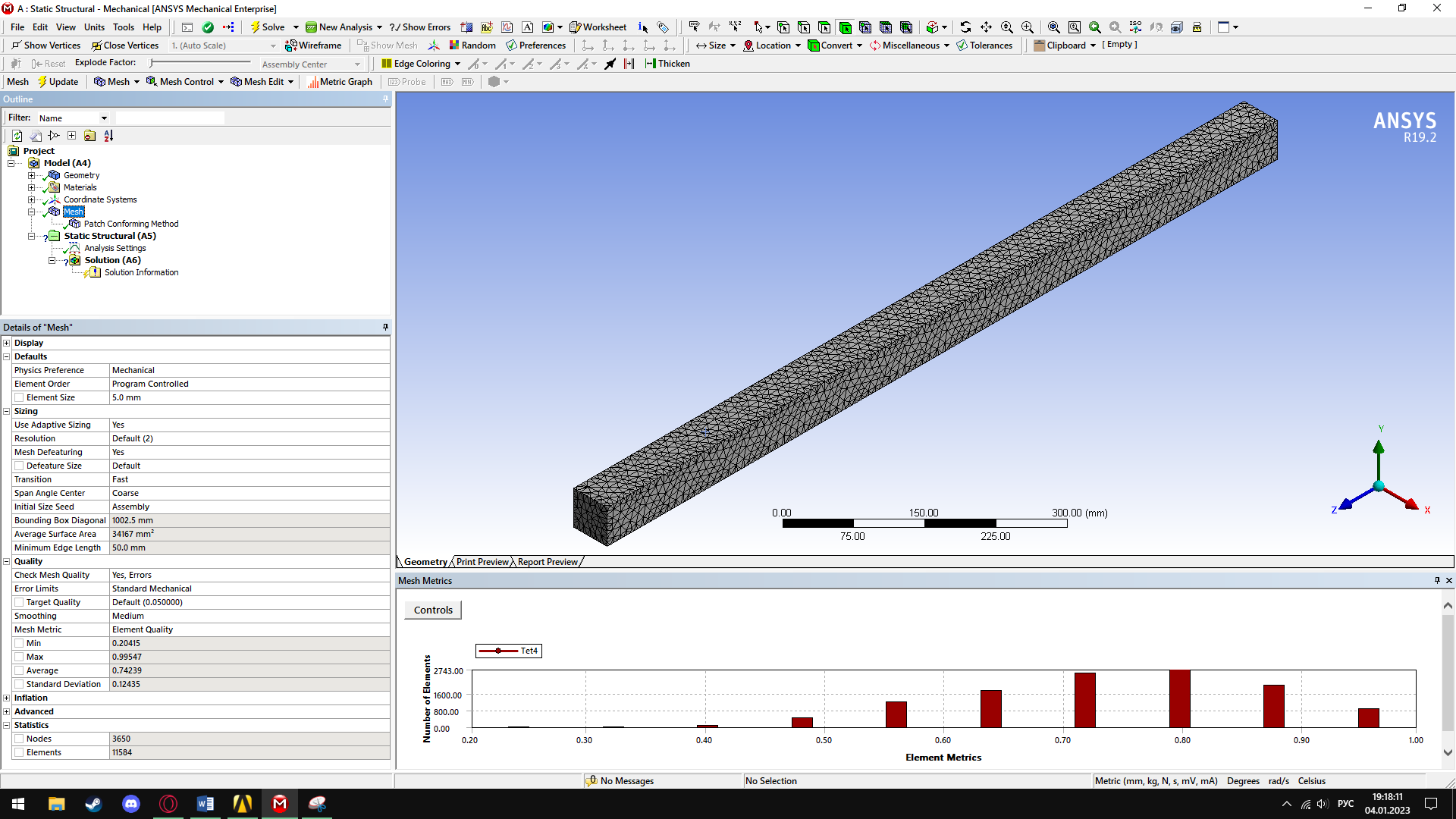This screenshot has height=819, width=1456.
Task: Open the Units menu
Action: 94,27
